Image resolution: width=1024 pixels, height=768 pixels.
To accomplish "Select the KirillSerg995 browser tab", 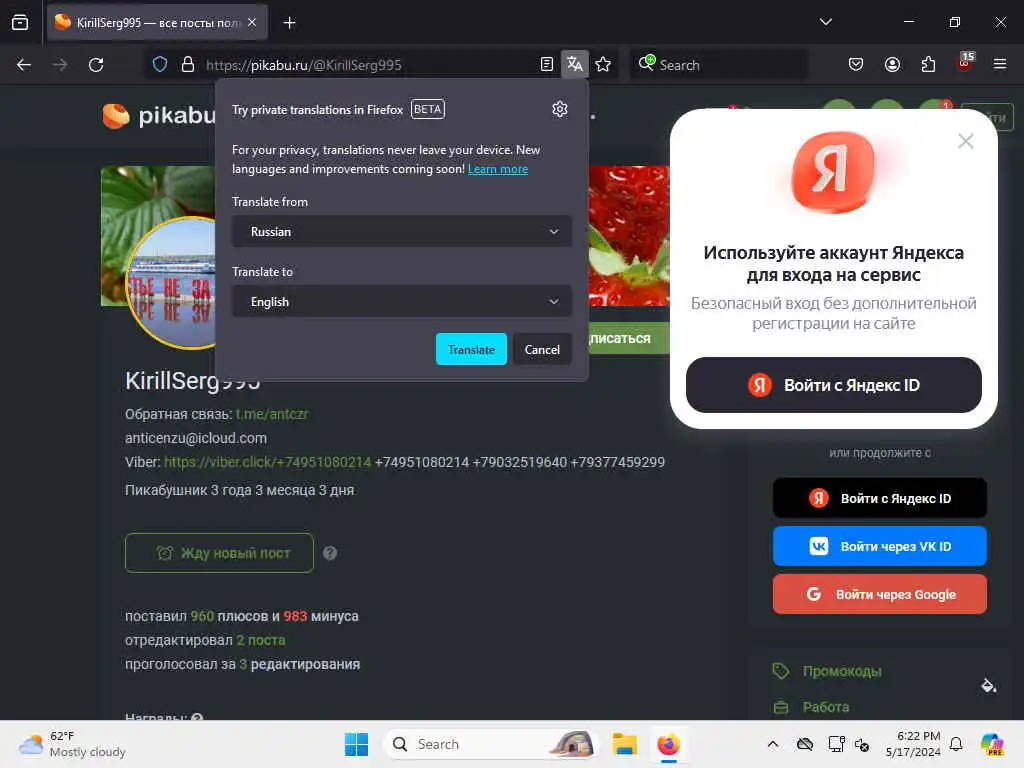I will (x=157, y=23).
